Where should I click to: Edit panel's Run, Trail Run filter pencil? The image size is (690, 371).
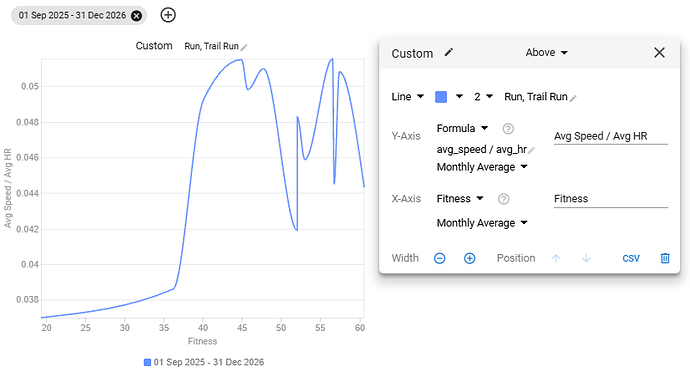pyautogui.click(x=573, y=99)
